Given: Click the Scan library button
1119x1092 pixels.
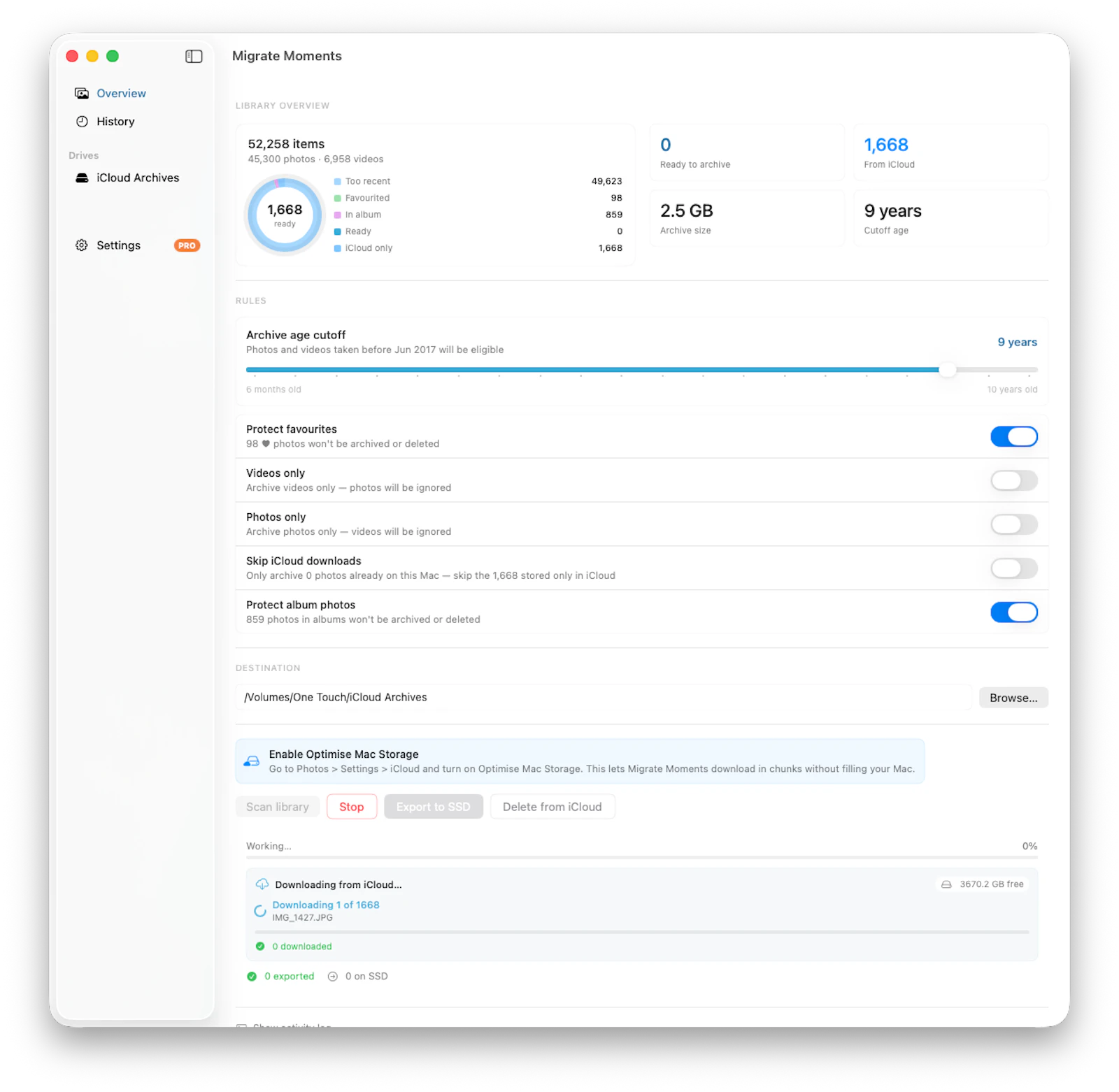Looking at the screenshot, I should click(x=278, y=807).
